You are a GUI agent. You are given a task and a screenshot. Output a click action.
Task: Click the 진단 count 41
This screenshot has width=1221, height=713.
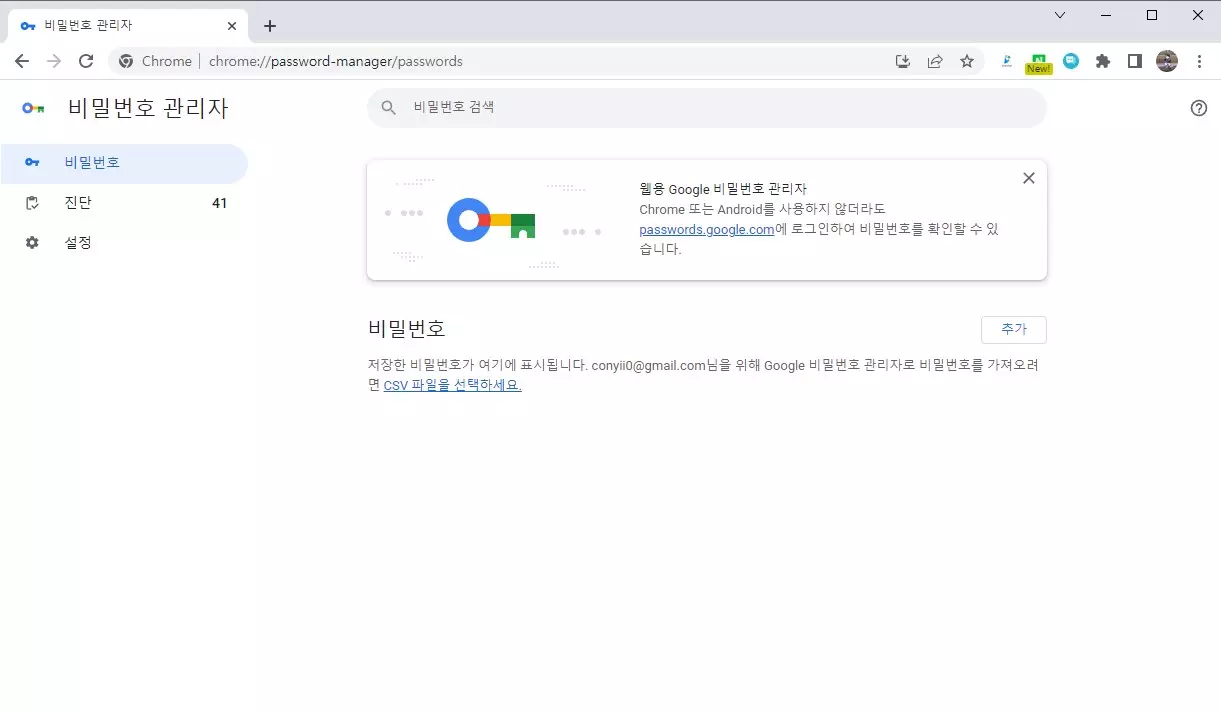(220, 203)
